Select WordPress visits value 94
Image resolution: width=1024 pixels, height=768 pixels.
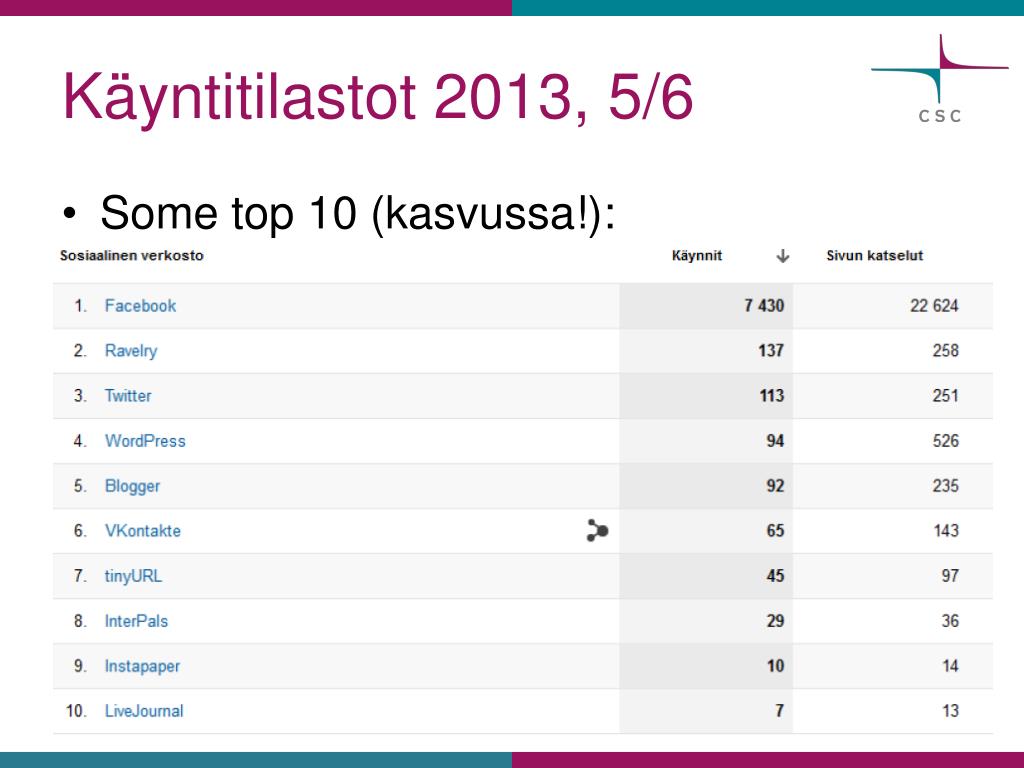click(775, 441)
